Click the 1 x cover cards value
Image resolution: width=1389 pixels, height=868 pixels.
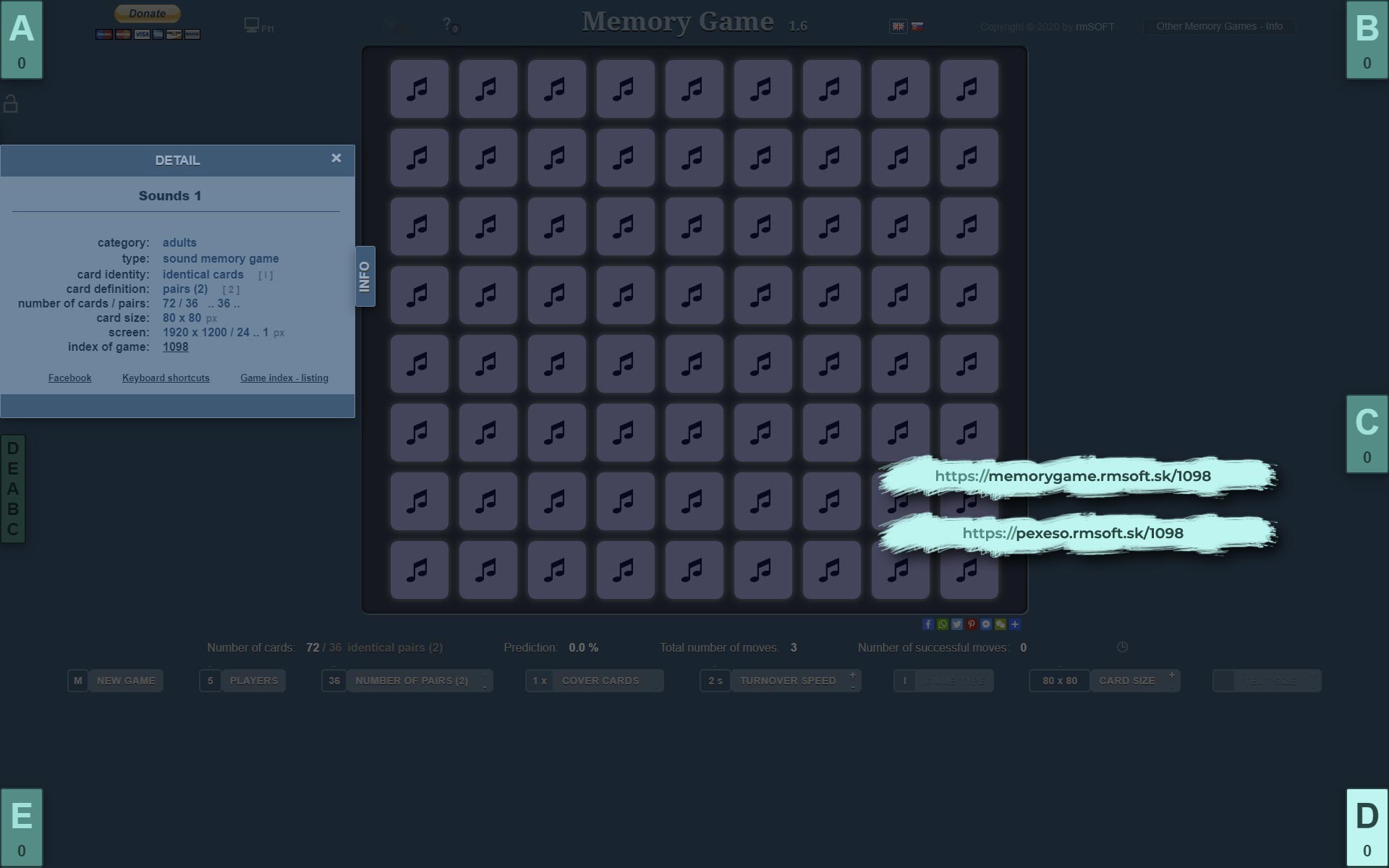click(539, 681)
